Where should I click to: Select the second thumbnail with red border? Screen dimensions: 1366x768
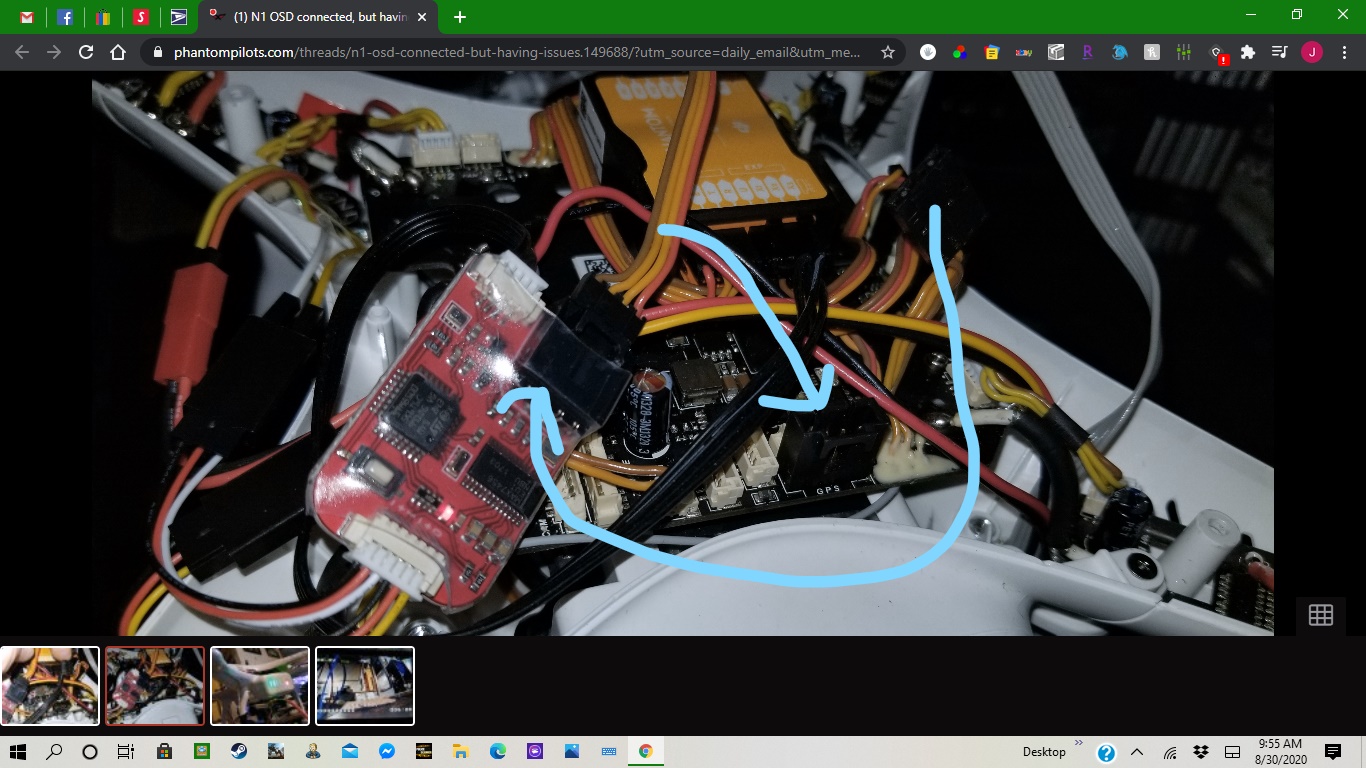click(155, 686)
